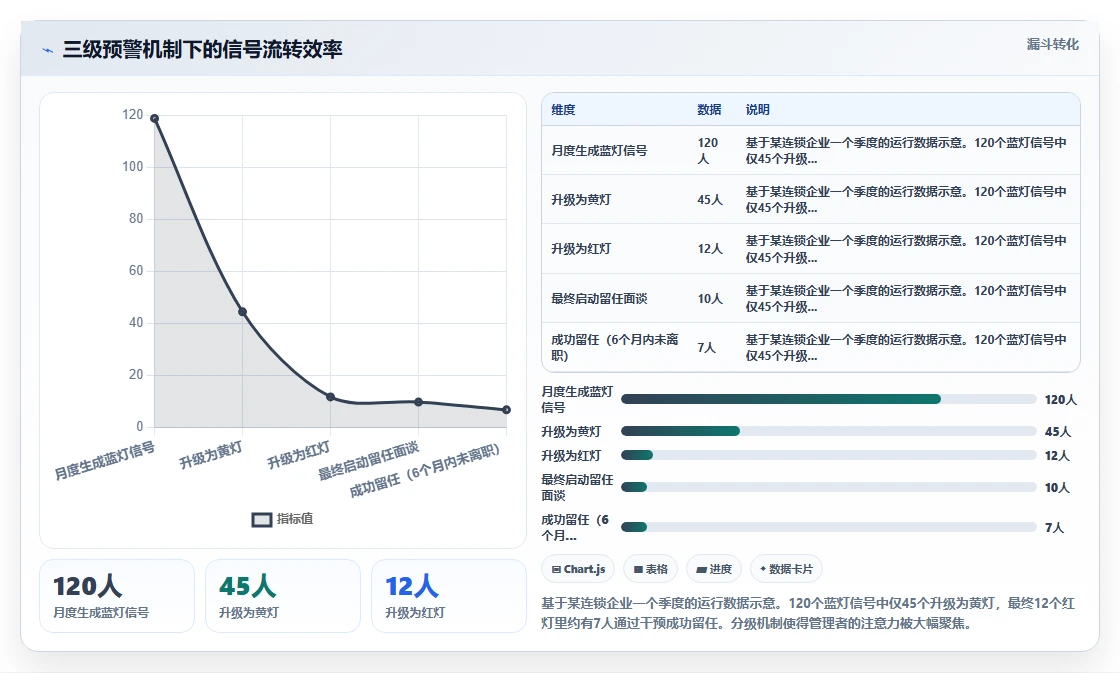Click the 升级为红灯 data point on the chart
The width and height of the screenshot is (1120, 673).
330,397
